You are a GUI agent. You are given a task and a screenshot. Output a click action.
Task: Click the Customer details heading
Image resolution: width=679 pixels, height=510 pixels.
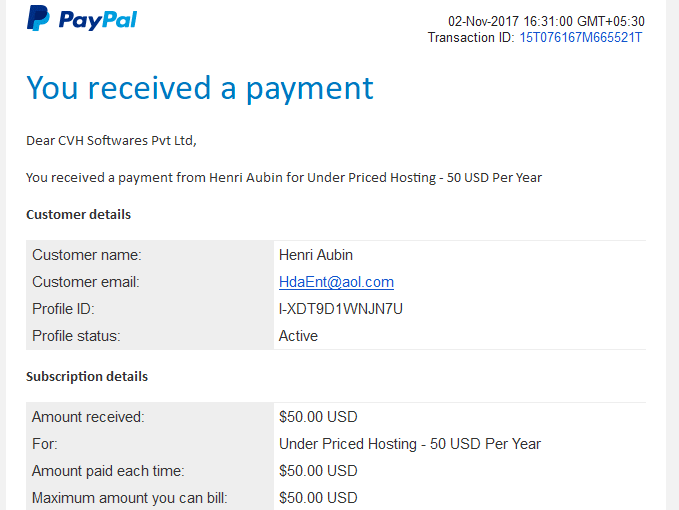[78, 215]
